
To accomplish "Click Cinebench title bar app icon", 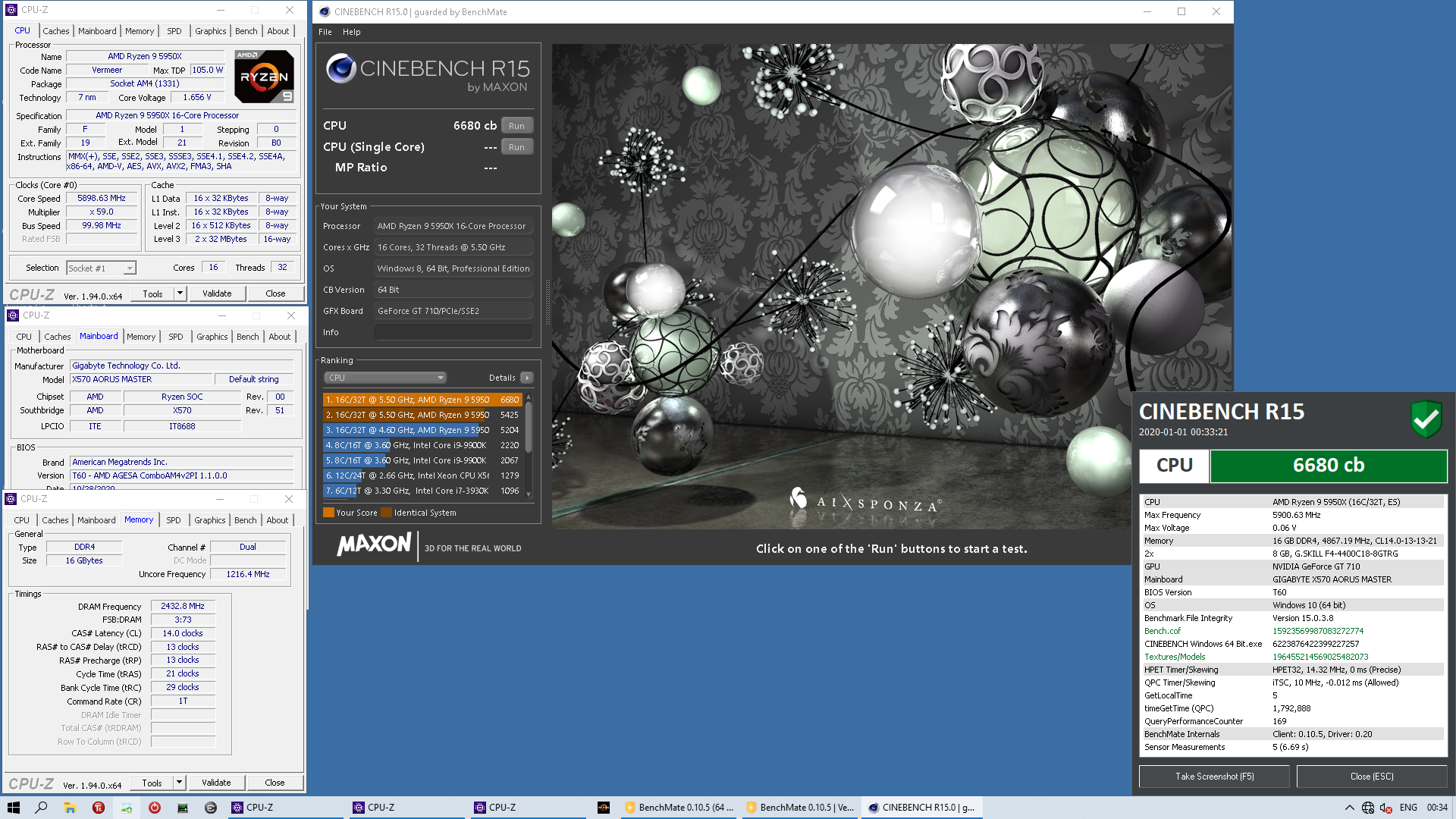I will point(325,11).
